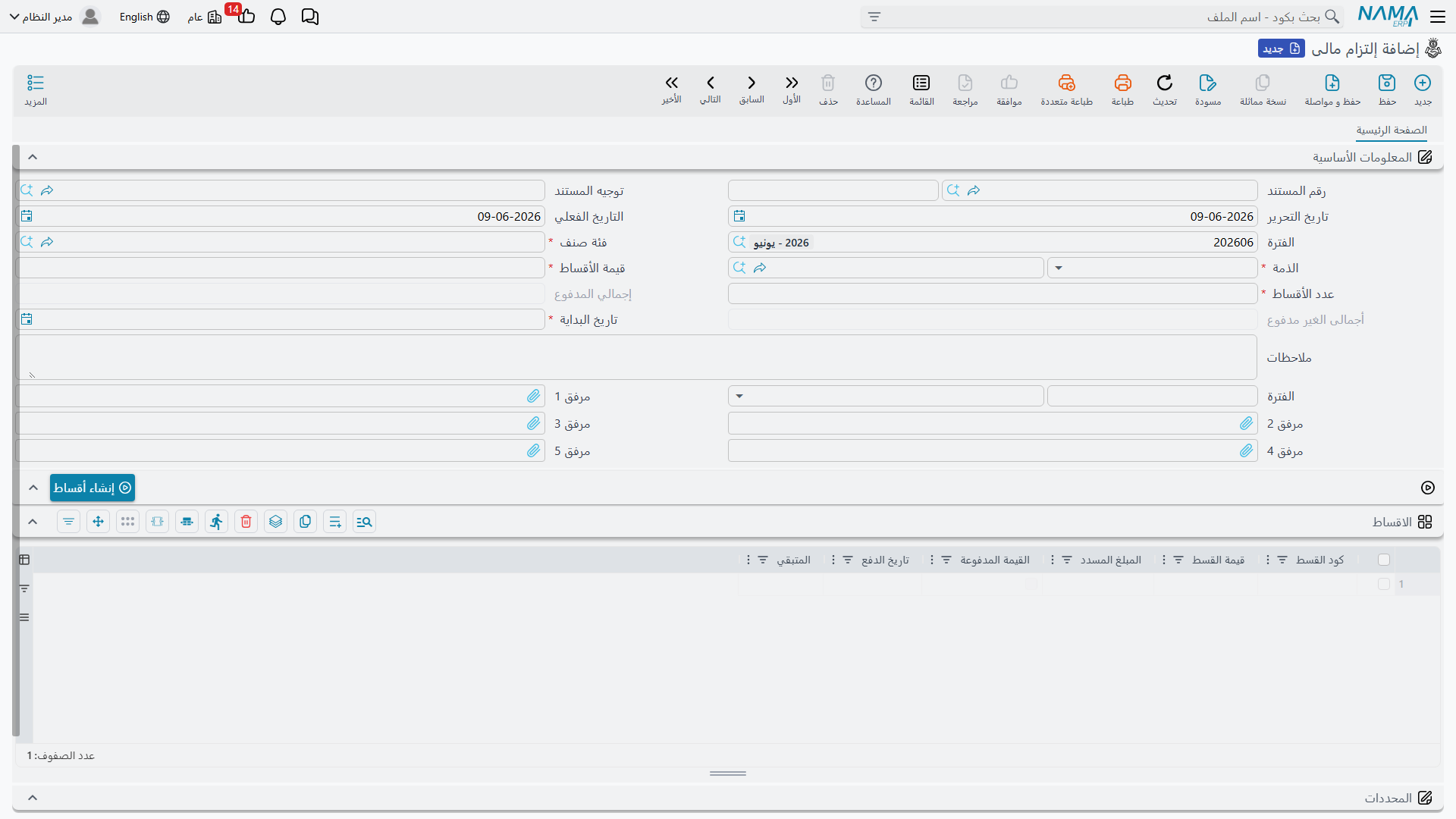Click the search rows icon in installments toolbar
The image size is (1456, 819).
pyautogui.click(x=364, y=522)
